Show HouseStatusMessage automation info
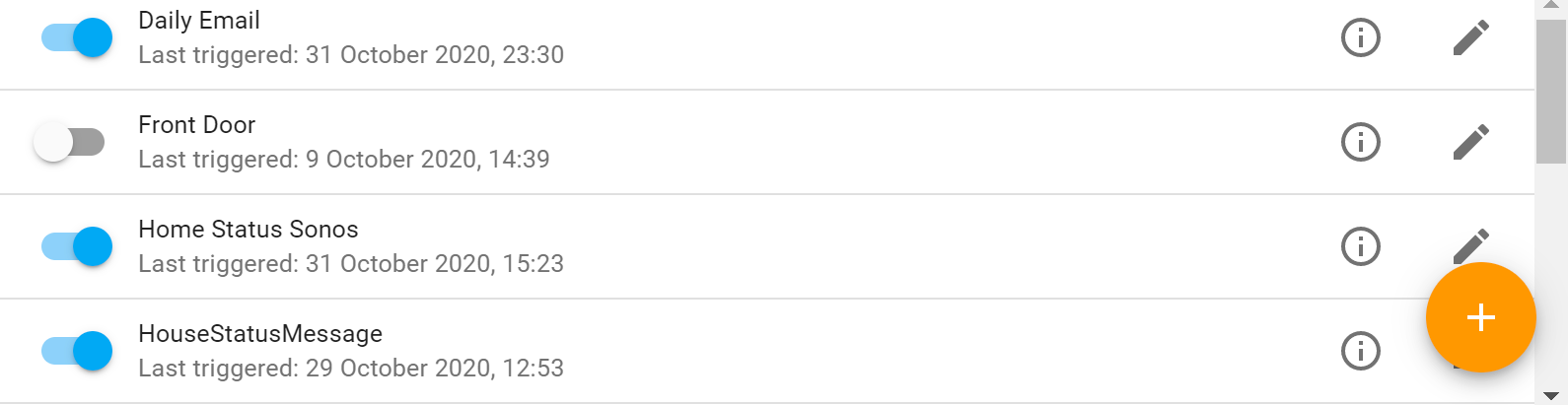1568x405 pixels. click(1361, 351)
